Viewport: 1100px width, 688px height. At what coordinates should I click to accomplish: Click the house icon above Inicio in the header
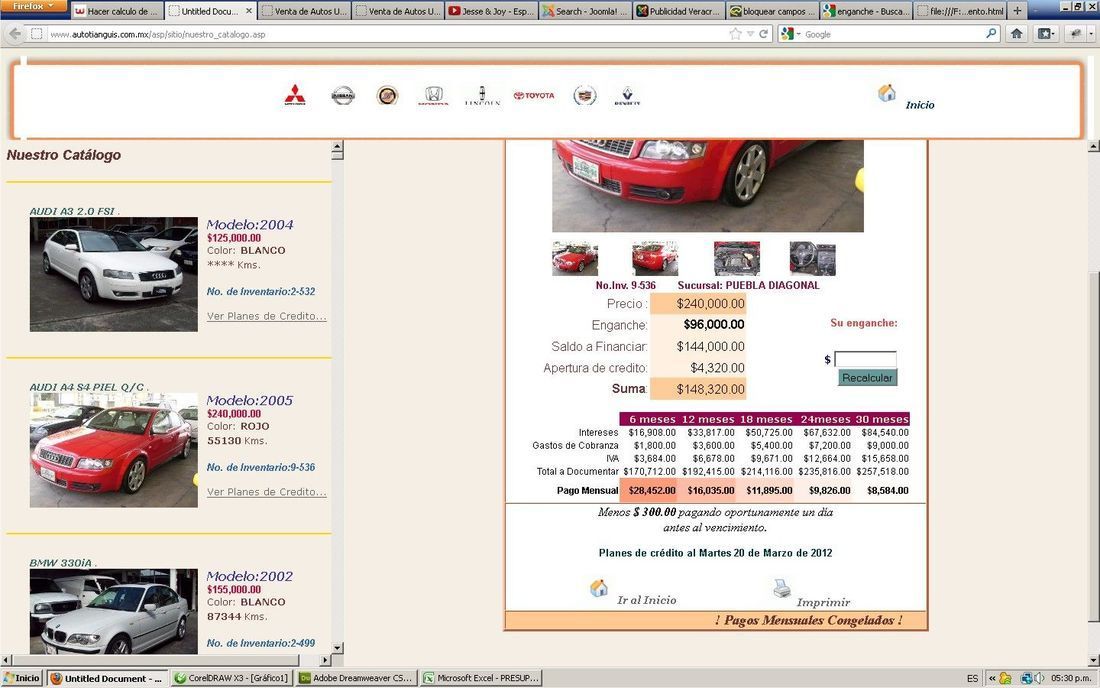coord(887,93)
